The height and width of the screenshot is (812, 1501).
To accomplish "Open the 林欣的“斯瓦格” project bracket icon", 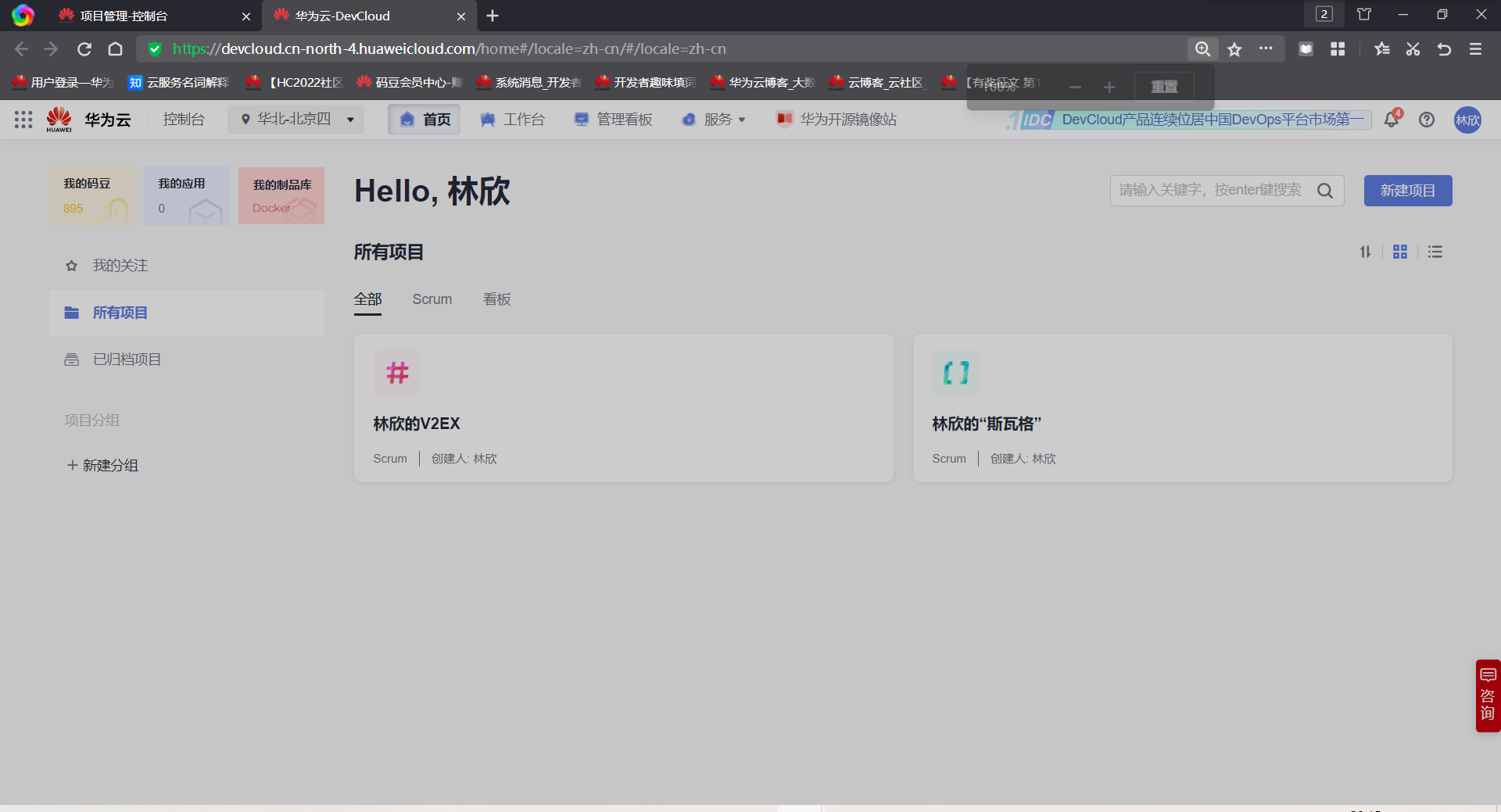I will 956,373.
